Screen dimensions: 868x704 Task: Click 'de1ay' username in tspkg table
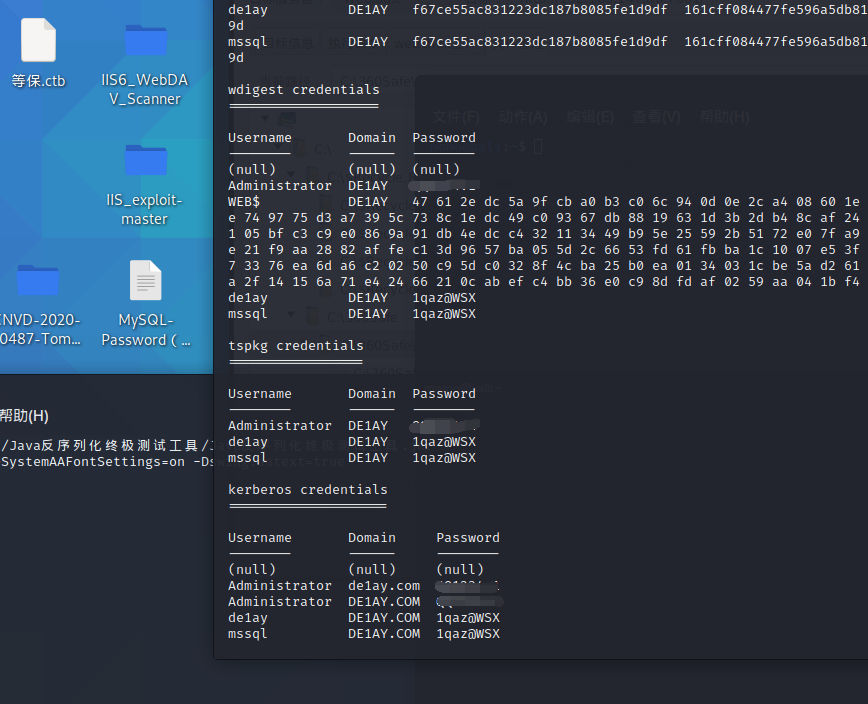248,442
